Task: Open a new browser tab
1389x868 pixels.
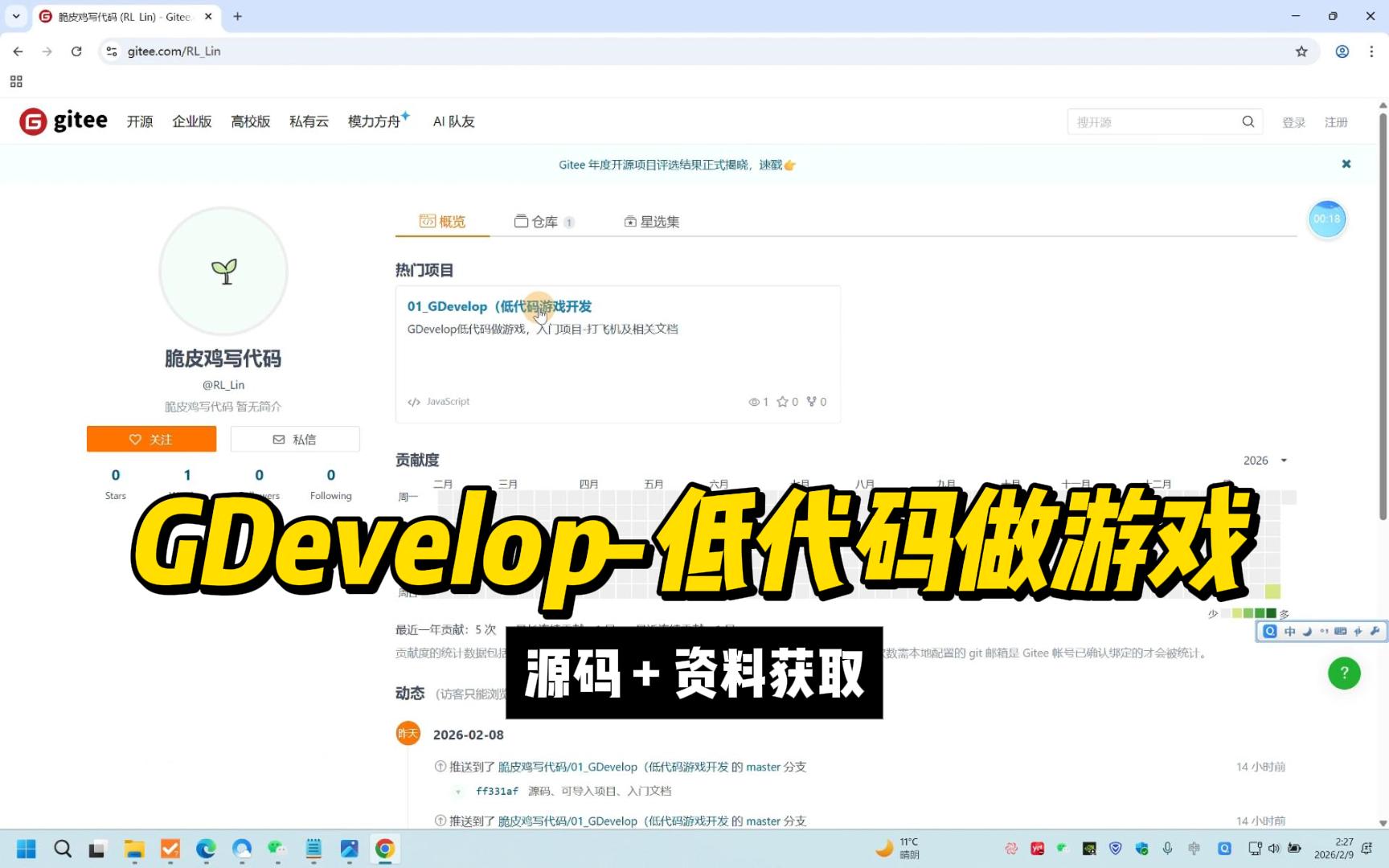Action: click(237, 16)
